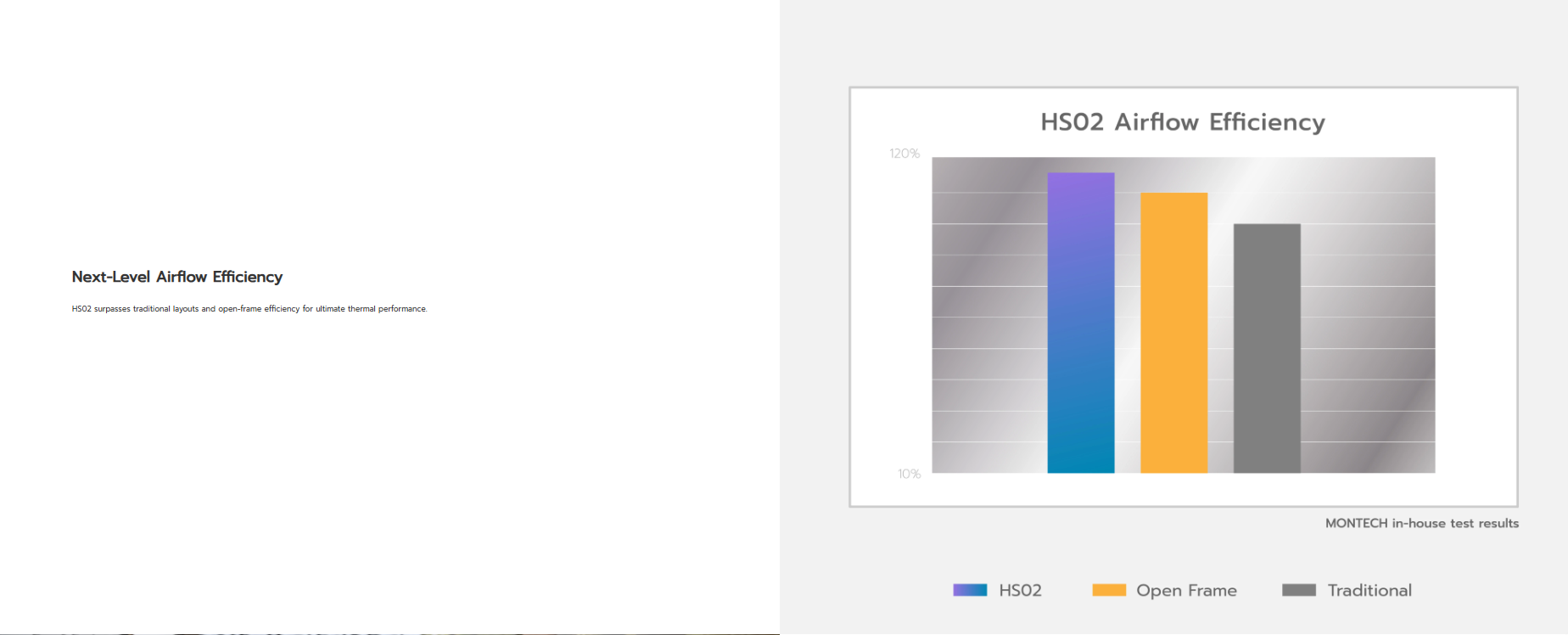
Task: Click the gray Traditional chart bar
Action: [1267, 348]
